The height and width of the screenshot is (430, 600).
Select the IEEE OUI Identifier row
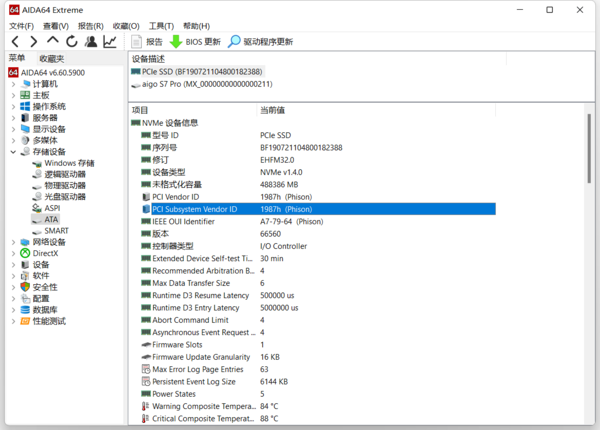[318, 222]
